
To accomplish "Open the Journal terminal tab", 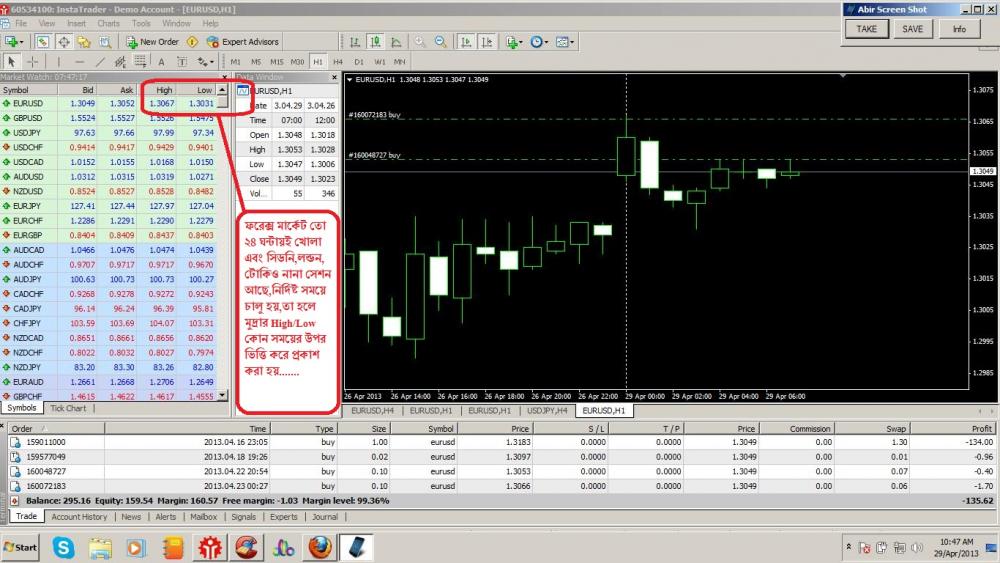I will 325,517.
